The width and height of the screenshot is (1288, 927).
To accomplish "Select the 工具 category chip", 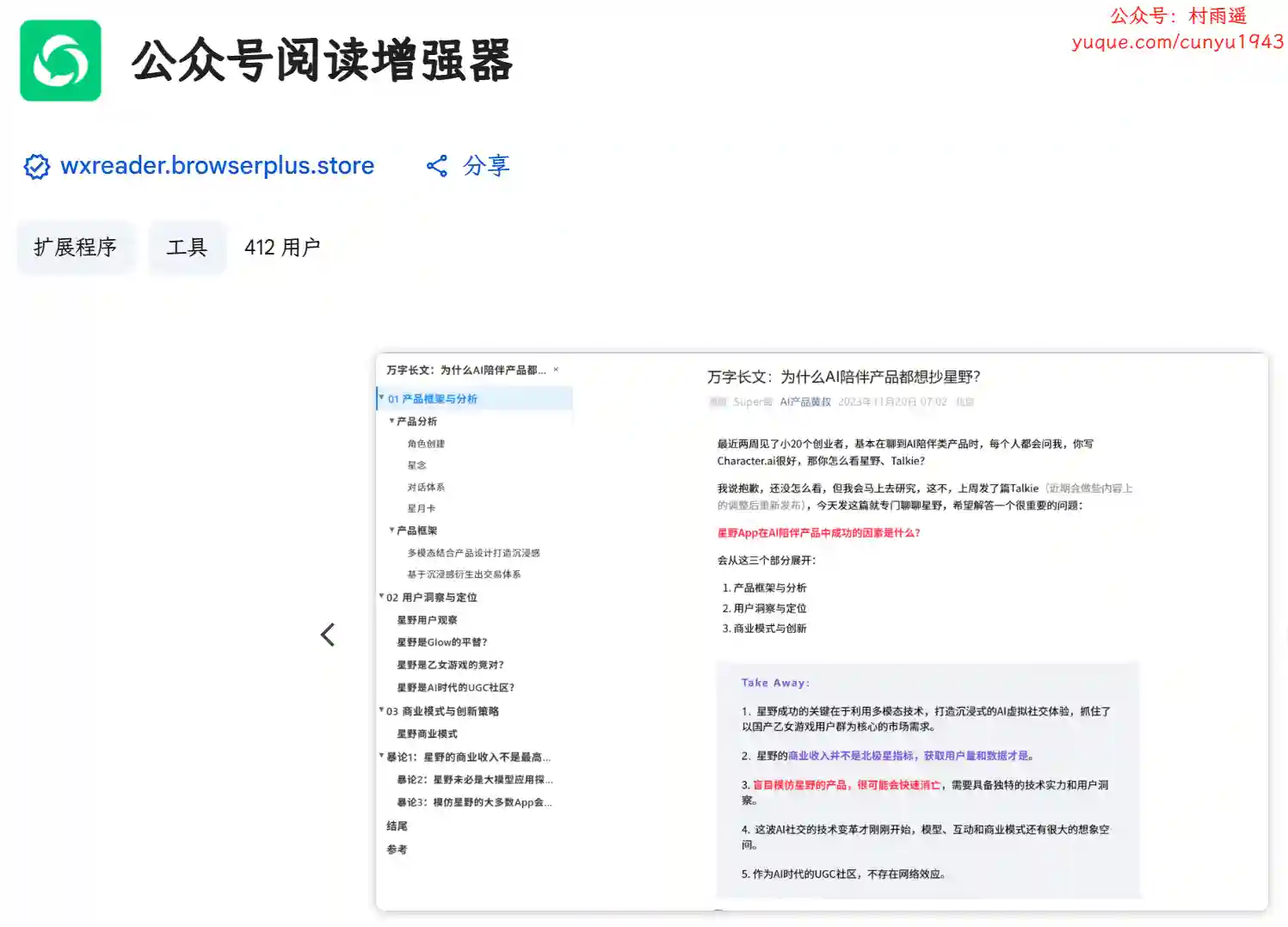I will tap(187, 248).
